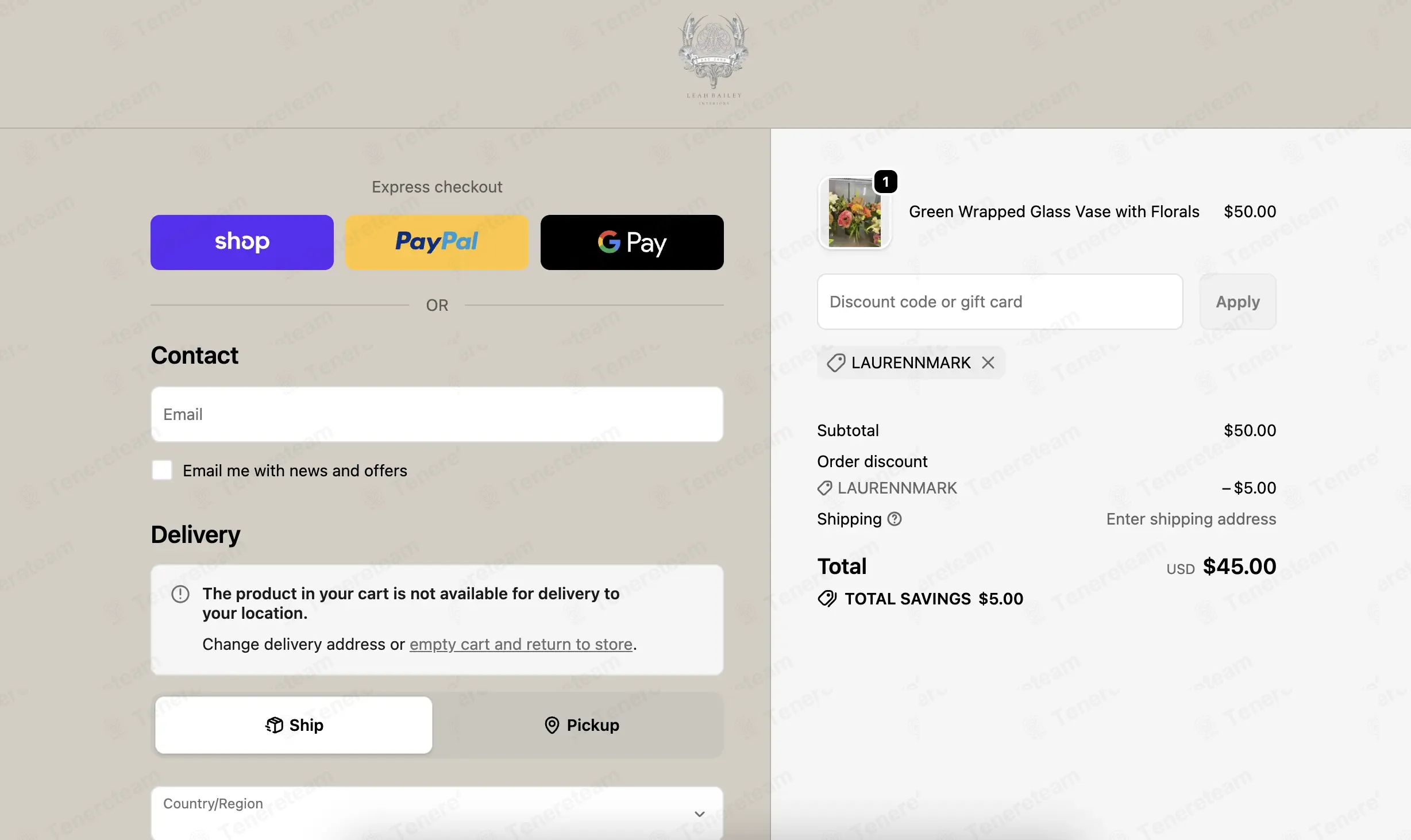
Task: Open the Country/Region dropdown
Action: [437, 813]
